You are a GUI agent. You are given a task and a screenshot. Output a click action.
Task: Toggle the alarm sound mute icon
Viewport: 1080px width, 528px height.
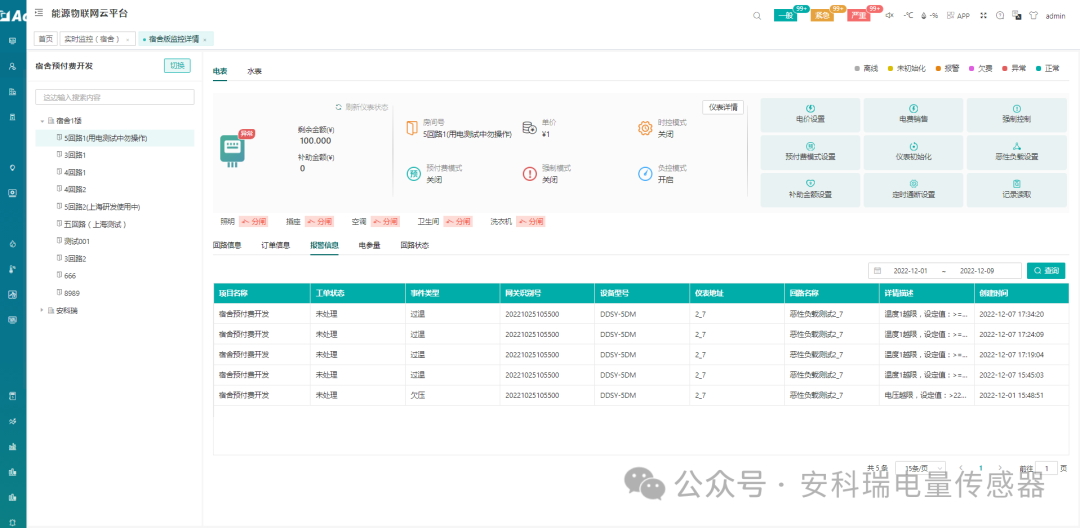pyautogui.click(x=889, y=15)
